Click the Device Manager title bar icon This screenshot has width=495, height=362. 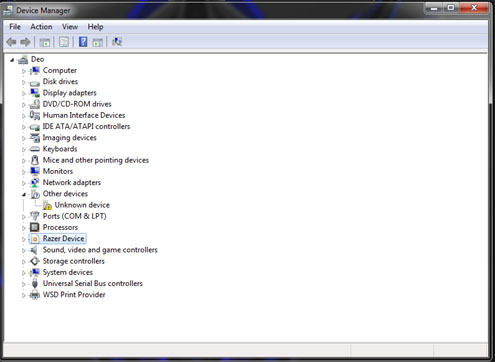(8, 11)
